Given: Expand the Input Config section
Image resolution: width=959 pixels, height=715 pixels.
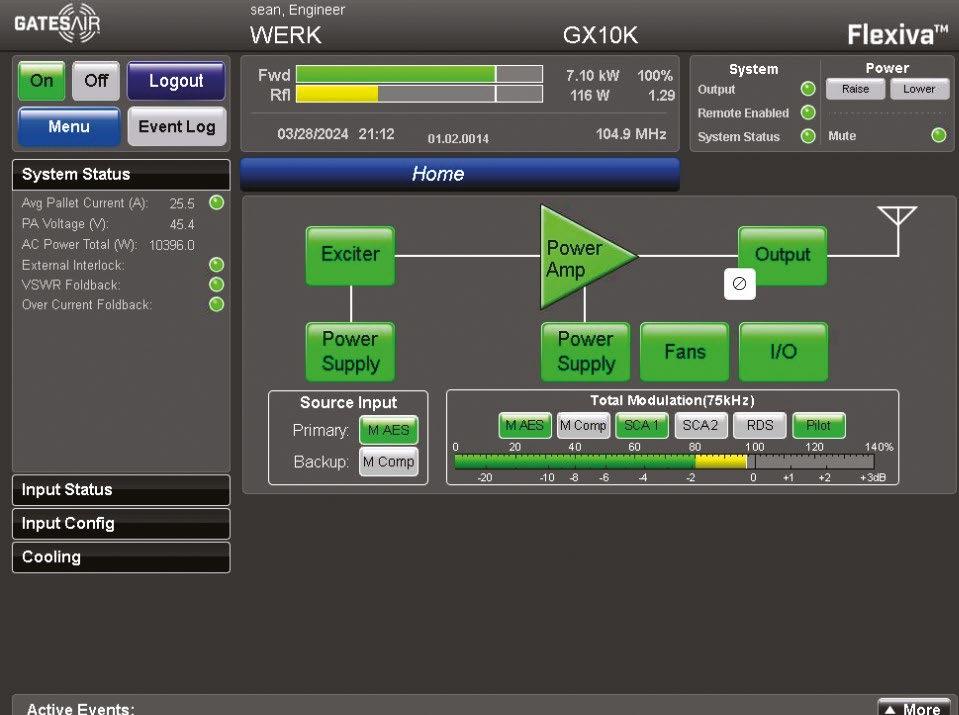Looking at the screenshot, I should click(x=121, y=524).
